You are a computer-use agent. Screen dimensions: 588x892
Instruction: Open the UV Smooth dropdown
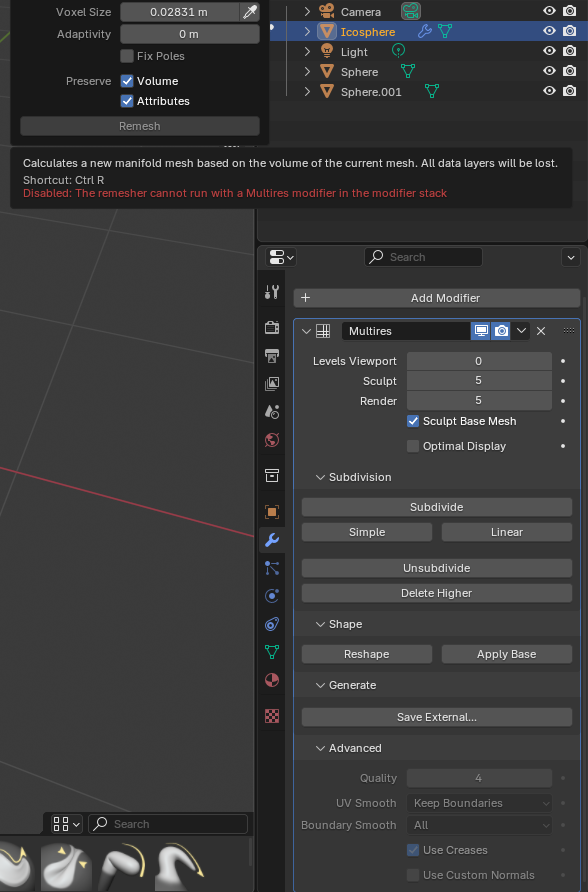pyautogui.click(x=479, y=803)
